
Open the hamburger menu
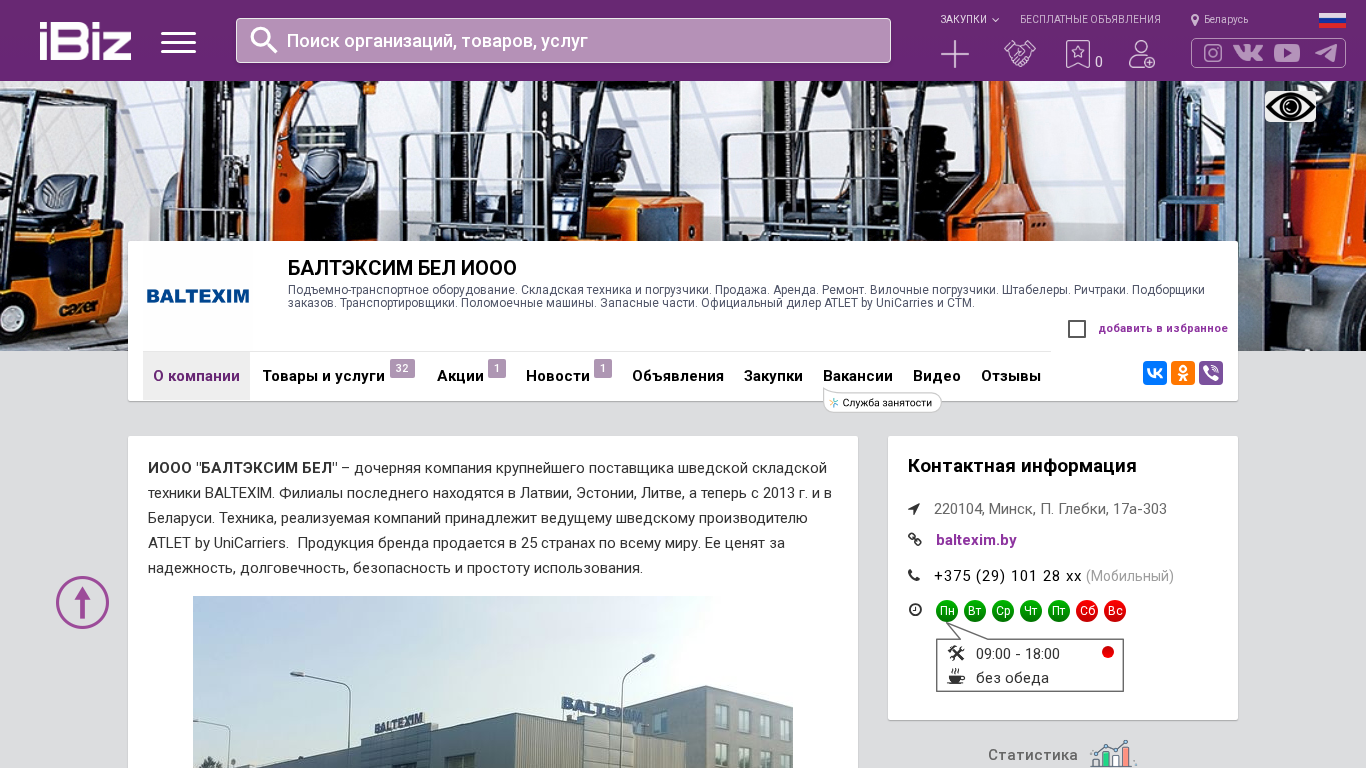[178, 42]
